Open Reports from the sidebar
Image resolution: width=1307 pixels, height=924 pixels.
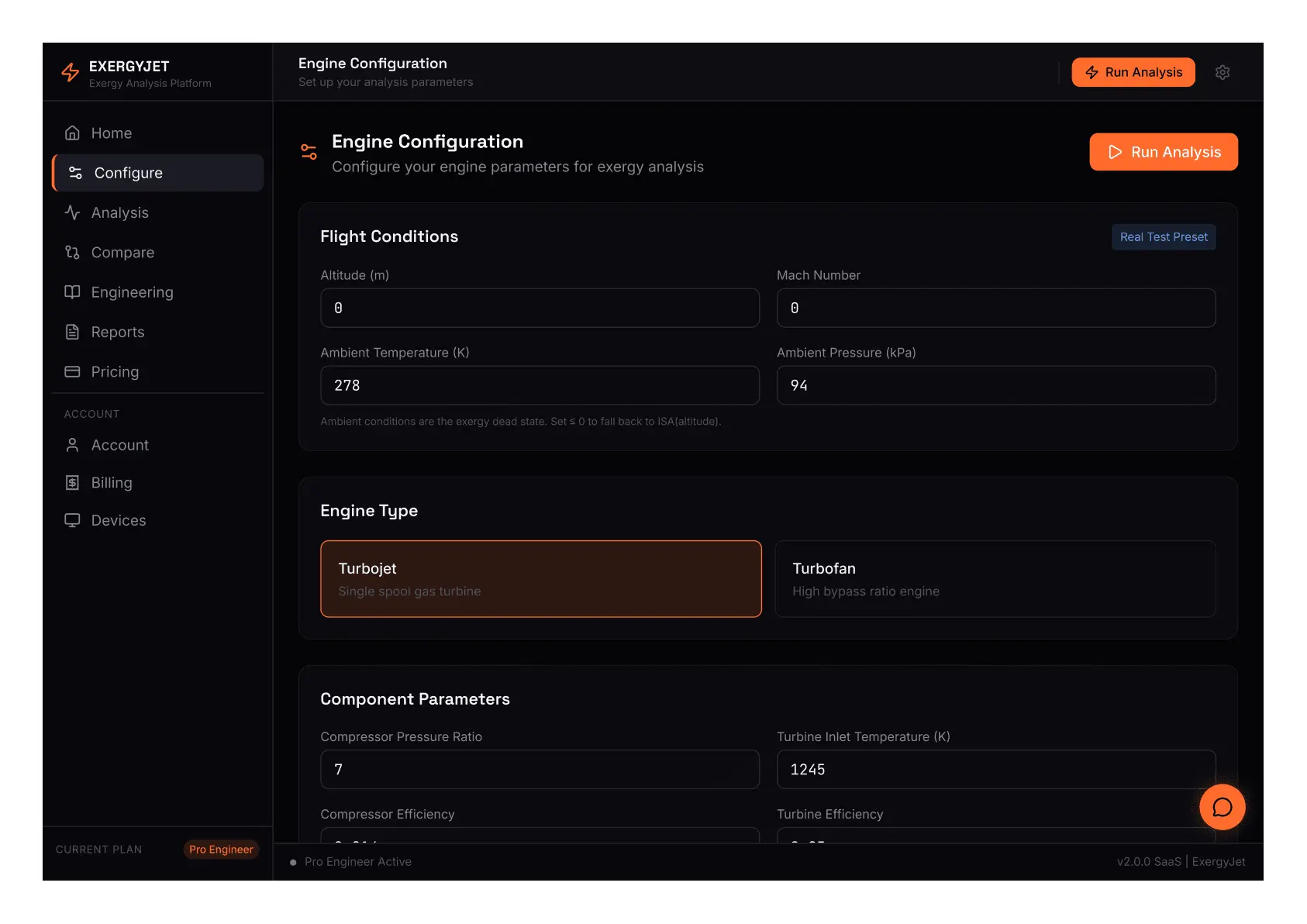click(157, 332)
